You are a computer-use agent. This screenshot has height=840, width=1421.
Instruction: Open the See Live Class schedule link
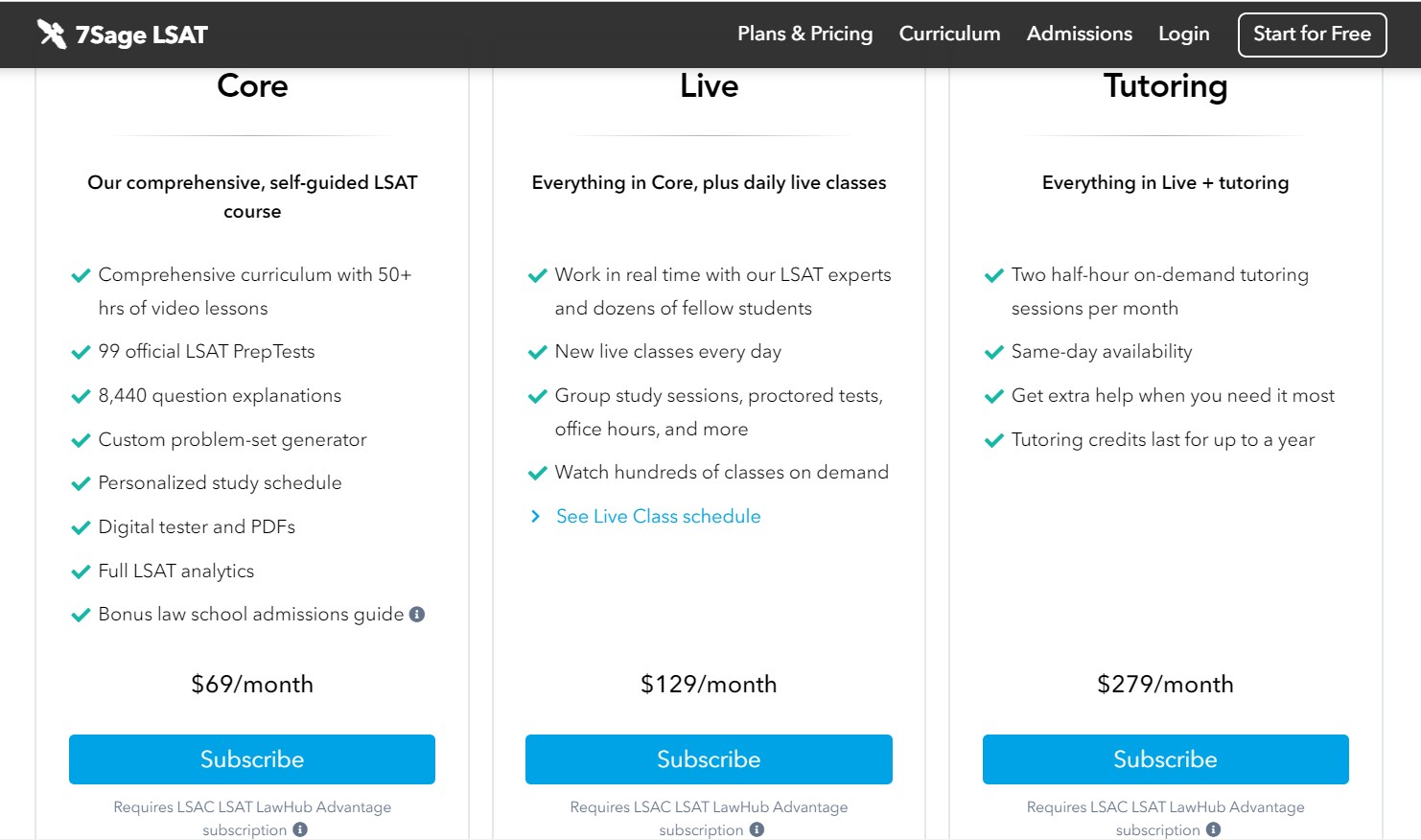tap(658, 516)
